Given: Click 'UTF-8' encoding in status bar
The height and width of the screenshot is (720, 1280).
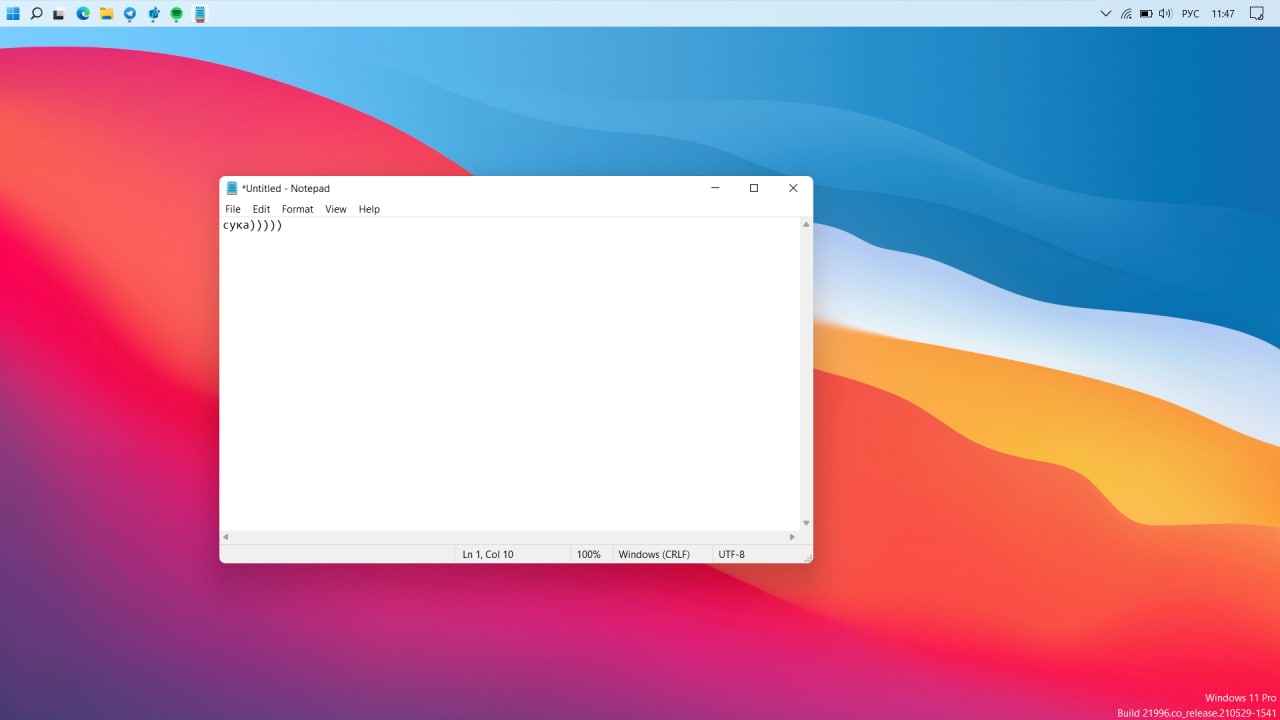Looking at the screenshot, I should click(731, 554).
